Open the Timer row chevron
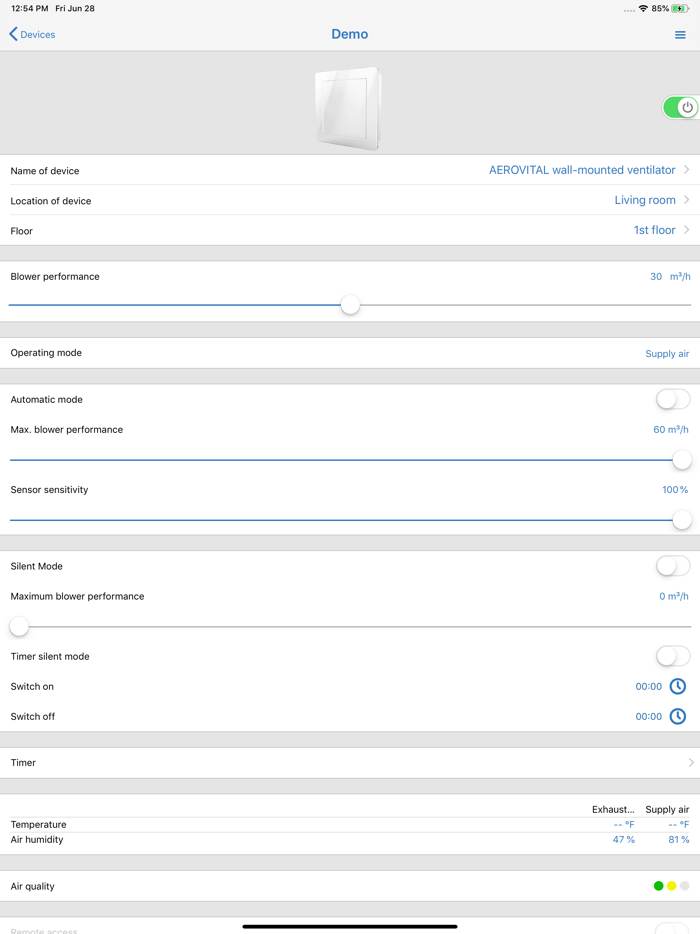This screenshot has height=934, width=700. (691, 762)
